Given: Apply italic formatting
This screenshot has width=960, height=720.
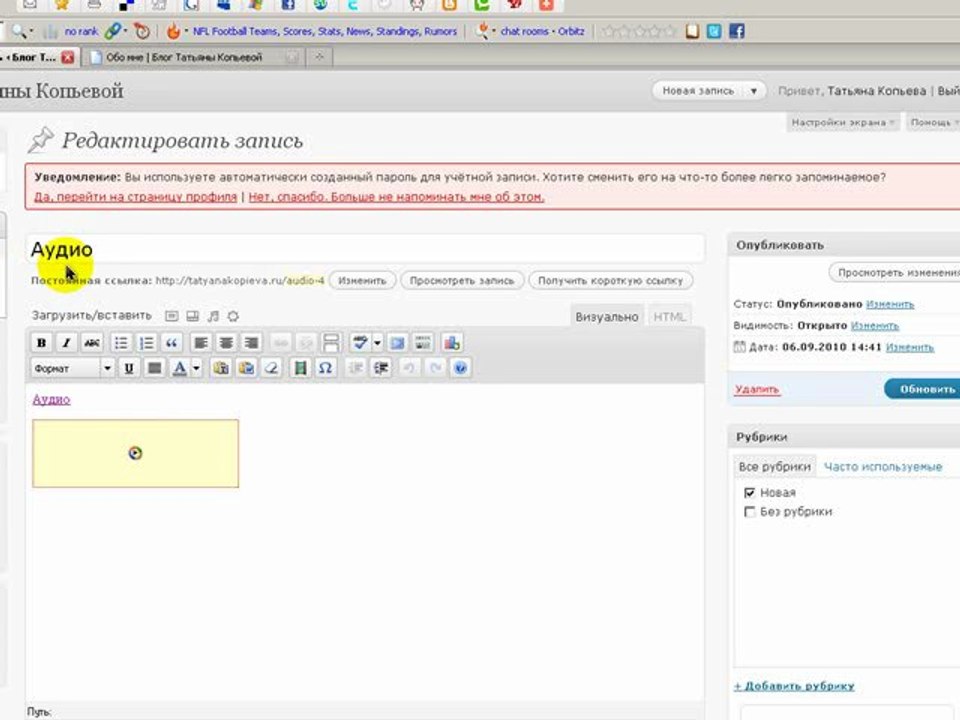Looking at the screenshot, I should pyautogui.click(x=66, y=343).
